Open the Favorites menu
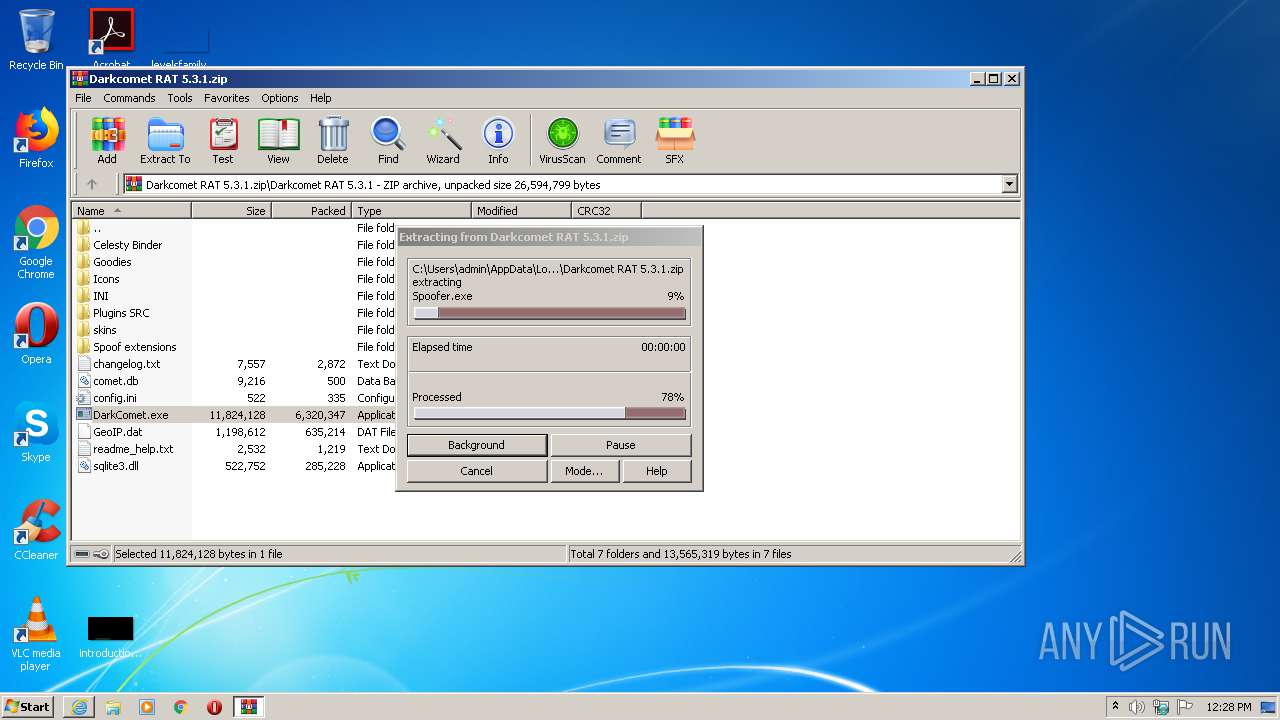 point(227,98)
